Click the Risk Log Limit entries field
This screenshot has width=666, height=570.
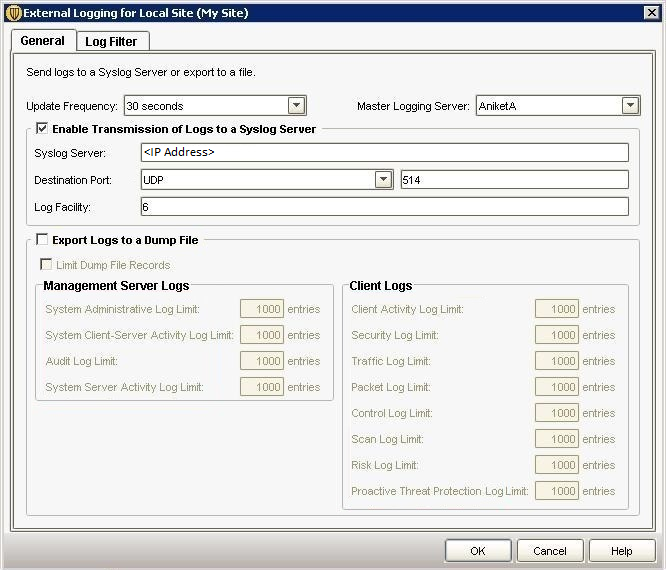(x=557, y=465)
